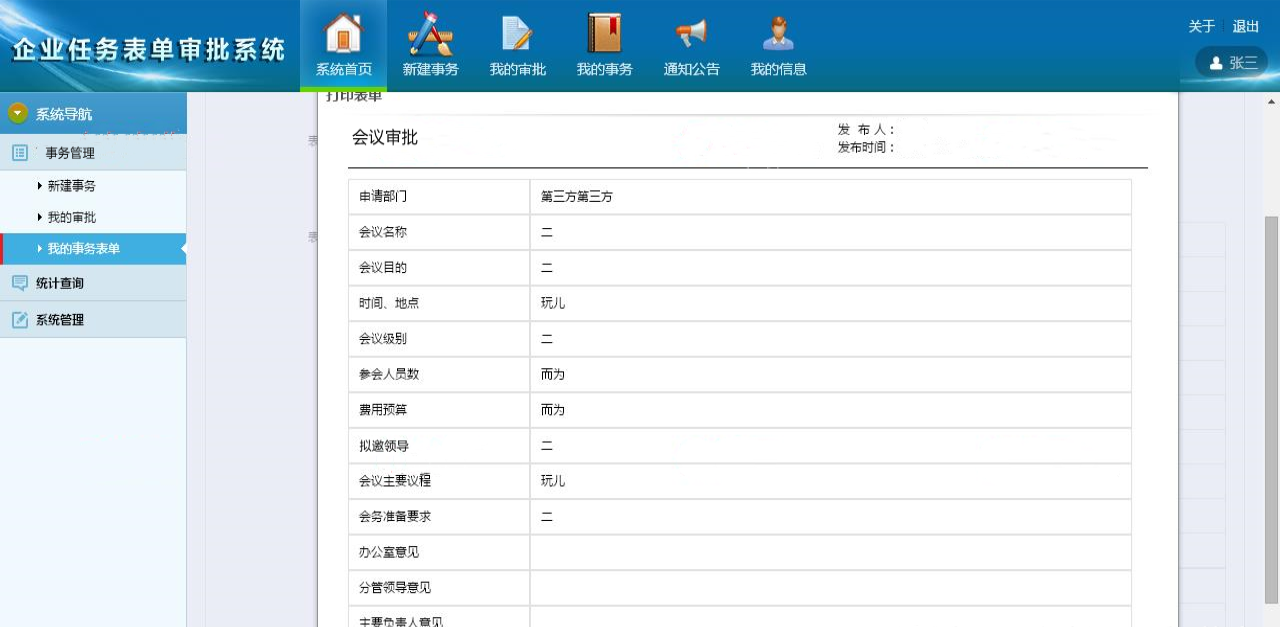Click the 关于 link
Image resolution: width=1280 pixels, height=627 pixels.
[x=1201, y=27]
